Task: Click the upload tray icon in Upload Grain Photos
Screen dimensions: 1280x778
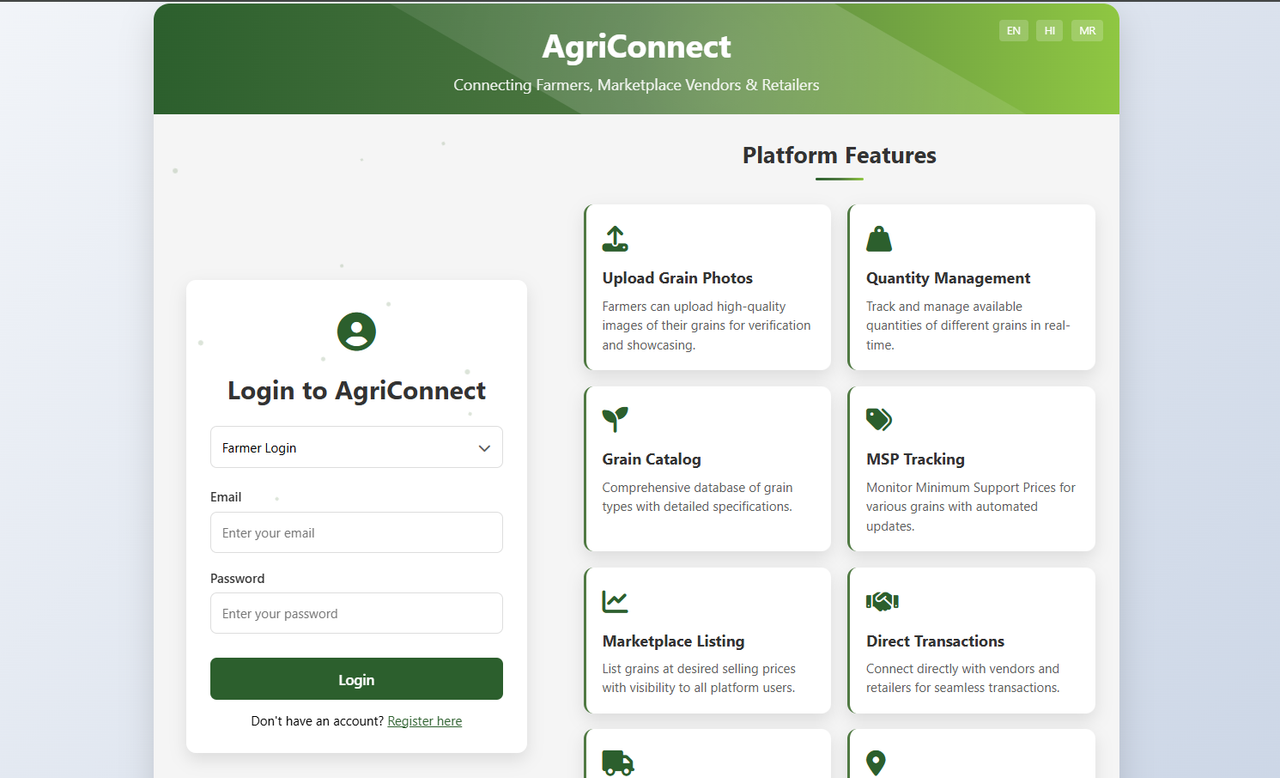Action: click(x=615, y=238)
